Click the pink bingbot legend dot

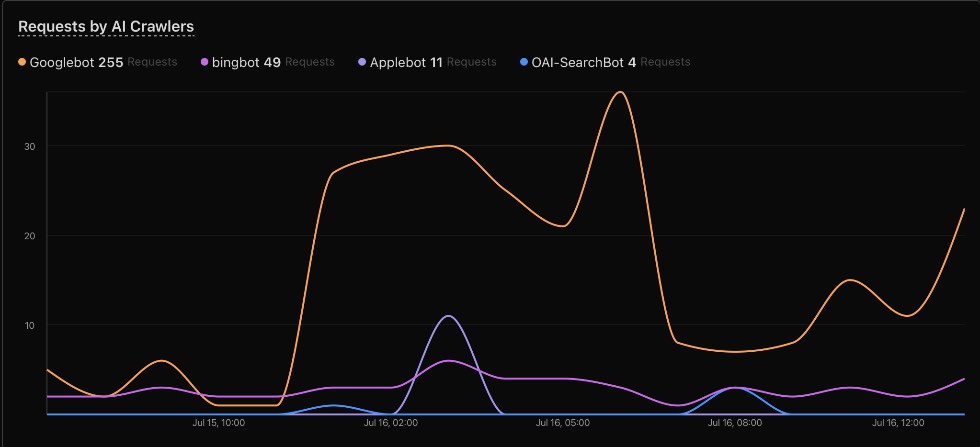click(x=205, y=62)
